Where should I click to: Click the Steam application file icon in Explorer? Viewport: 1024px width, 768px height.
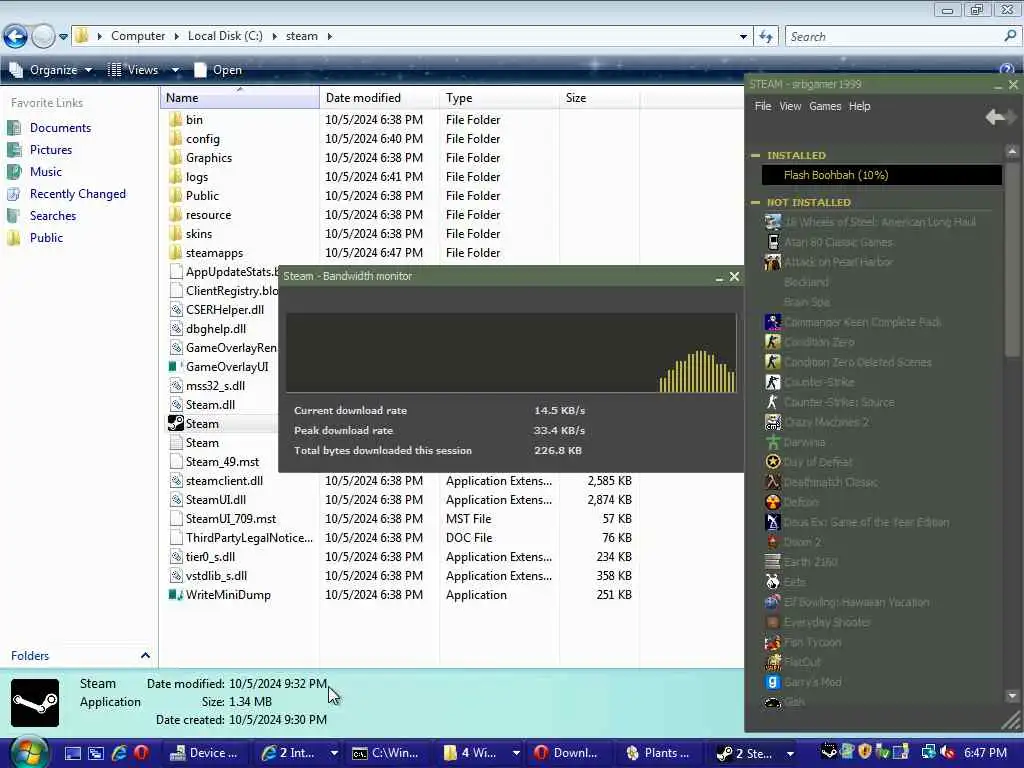tap(176, 423)
